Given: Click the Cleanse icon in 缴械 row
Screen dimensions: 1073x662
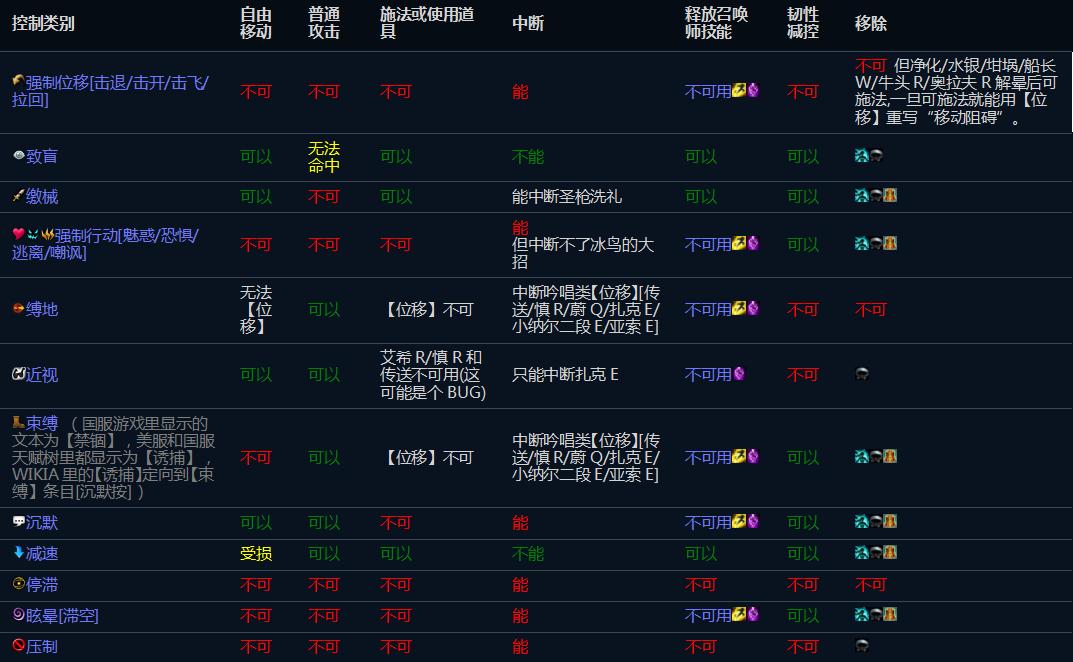Looking at the screenshot, I should 862,196.
